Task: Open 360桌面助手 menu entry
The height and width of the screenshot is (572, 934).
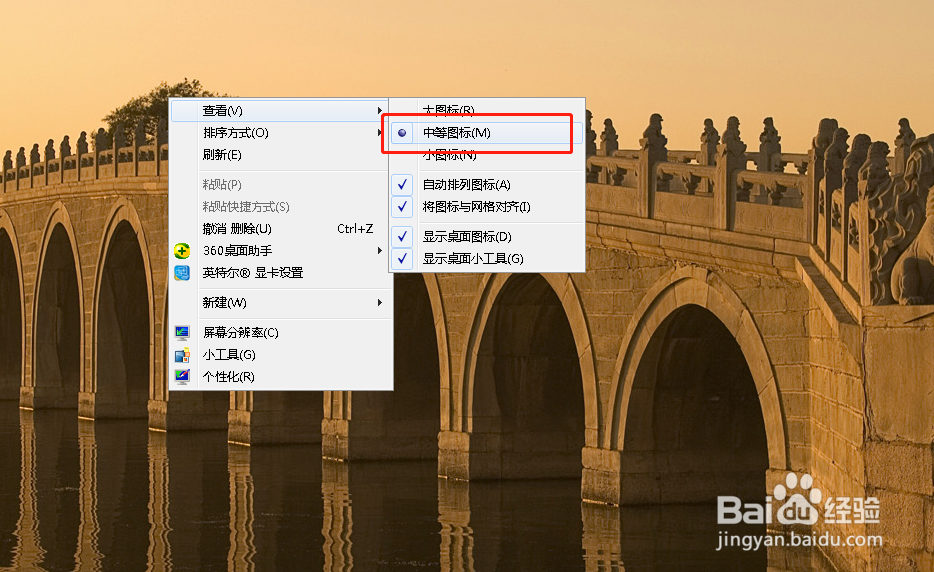Action: [280, 251]
